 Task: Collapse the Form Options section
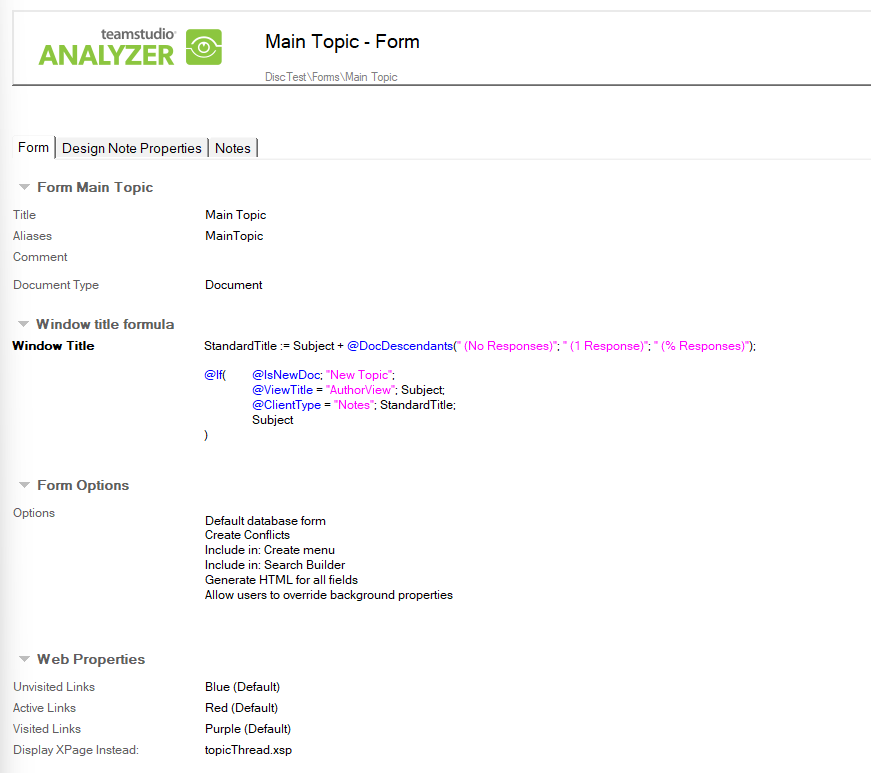coord(23,485)
